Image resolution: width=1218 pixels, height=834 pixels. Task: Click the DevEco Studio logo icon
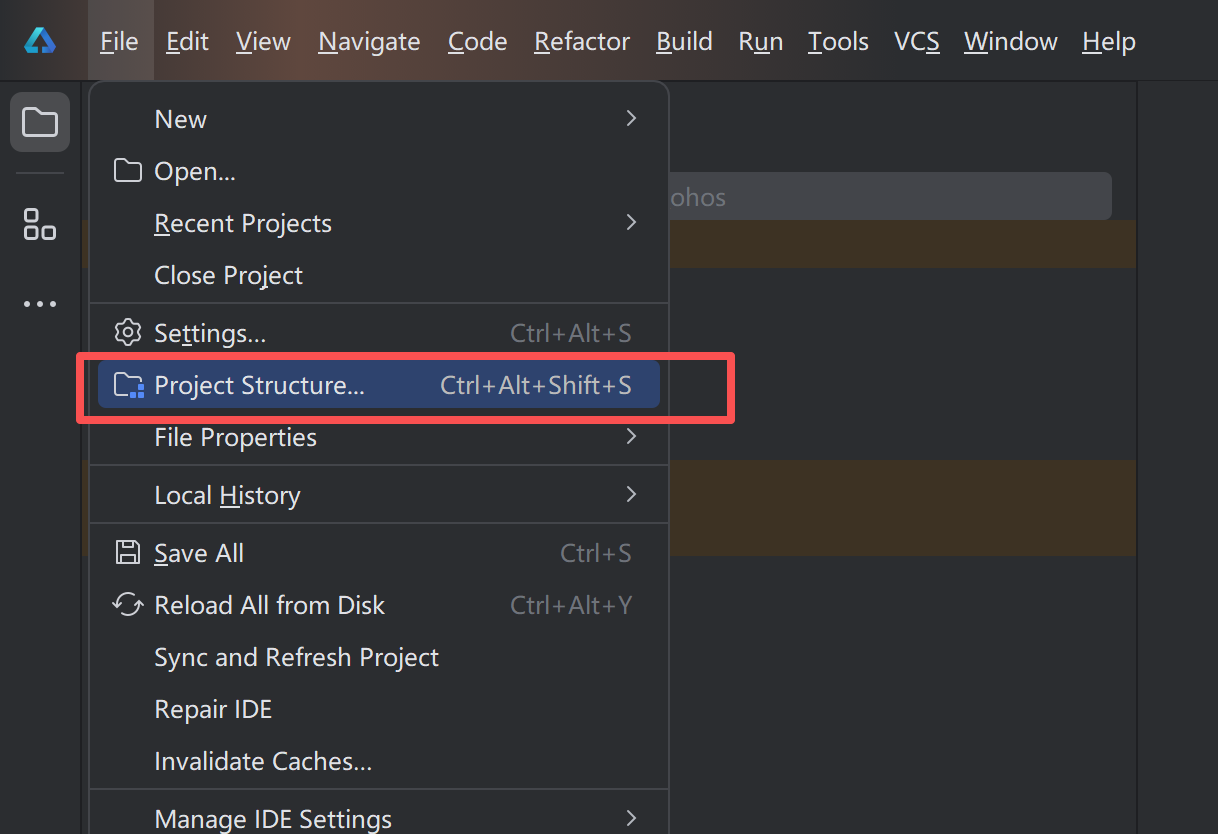tap(40, 41)
